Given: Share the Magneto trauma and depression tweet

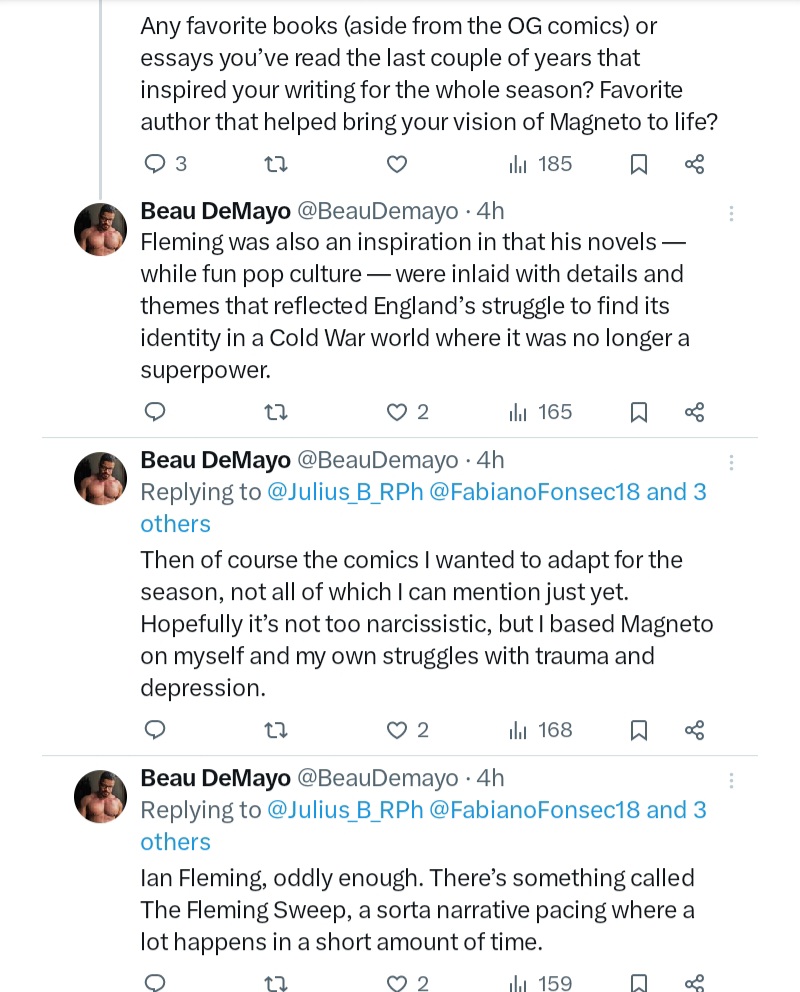Looking at the screenshot, I should pos(694,731).
